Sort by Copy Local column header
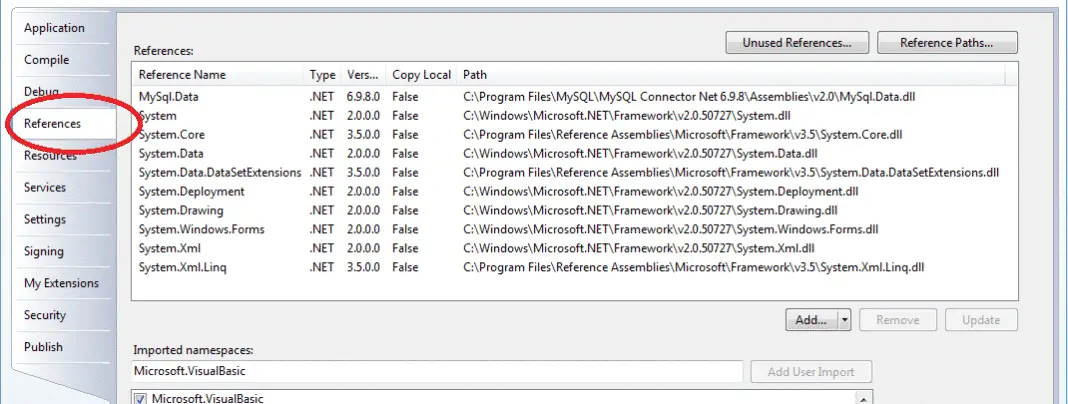 [420, 75]
